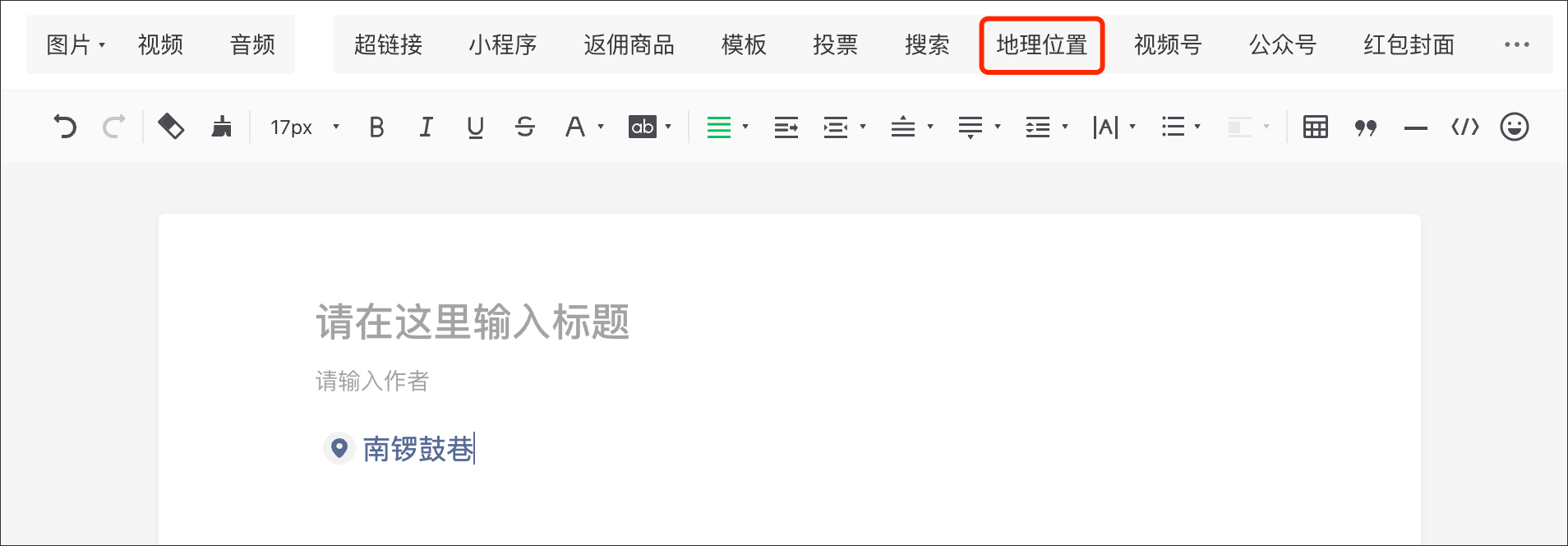The height and width of the screenshot is (546, 1568).
Task: Click the 超链接 menu item
Action: (x=388, y=45)
